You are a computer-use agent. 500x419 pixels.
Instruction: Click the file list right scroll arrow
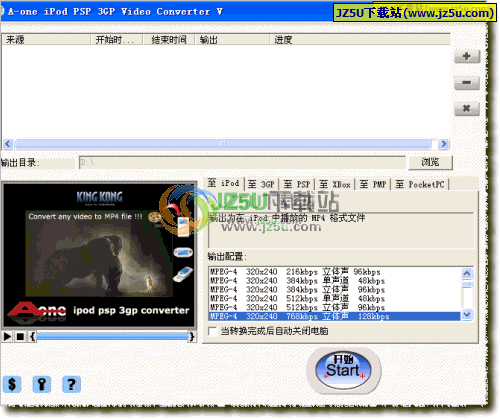click(443, 144)
